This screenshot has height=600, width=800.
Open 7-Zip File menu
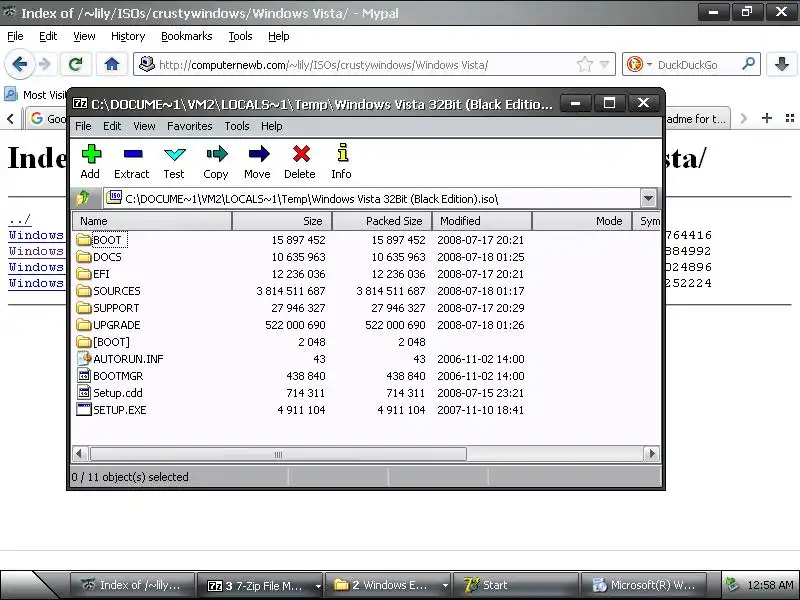(x=83, y=126)
